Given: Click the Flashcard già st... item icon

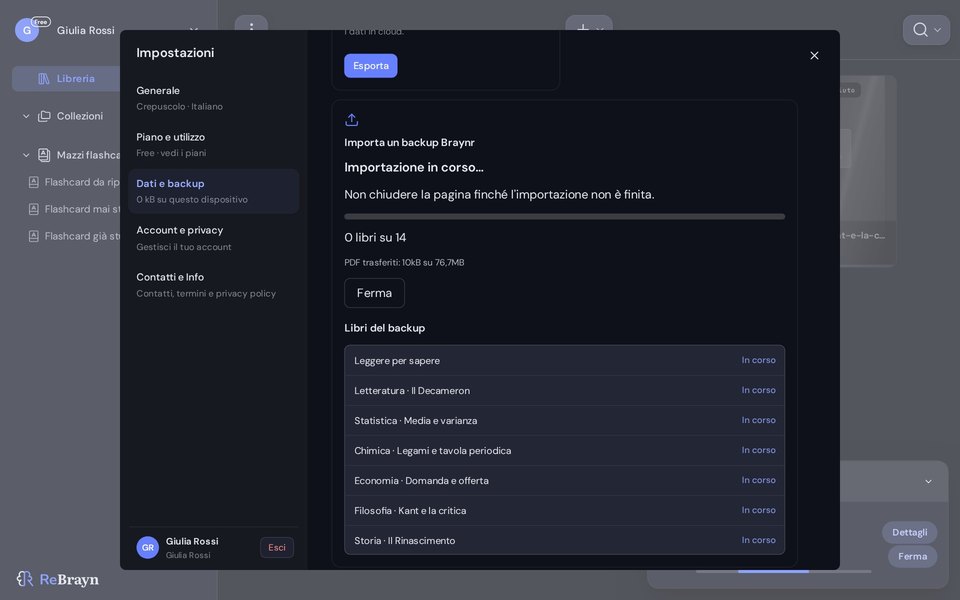Looking at the screenshot, I should point(34,236).
